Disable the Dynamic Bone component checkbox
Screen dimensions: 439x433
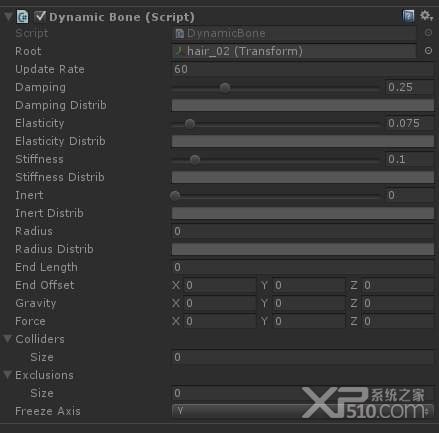(40, 16)
